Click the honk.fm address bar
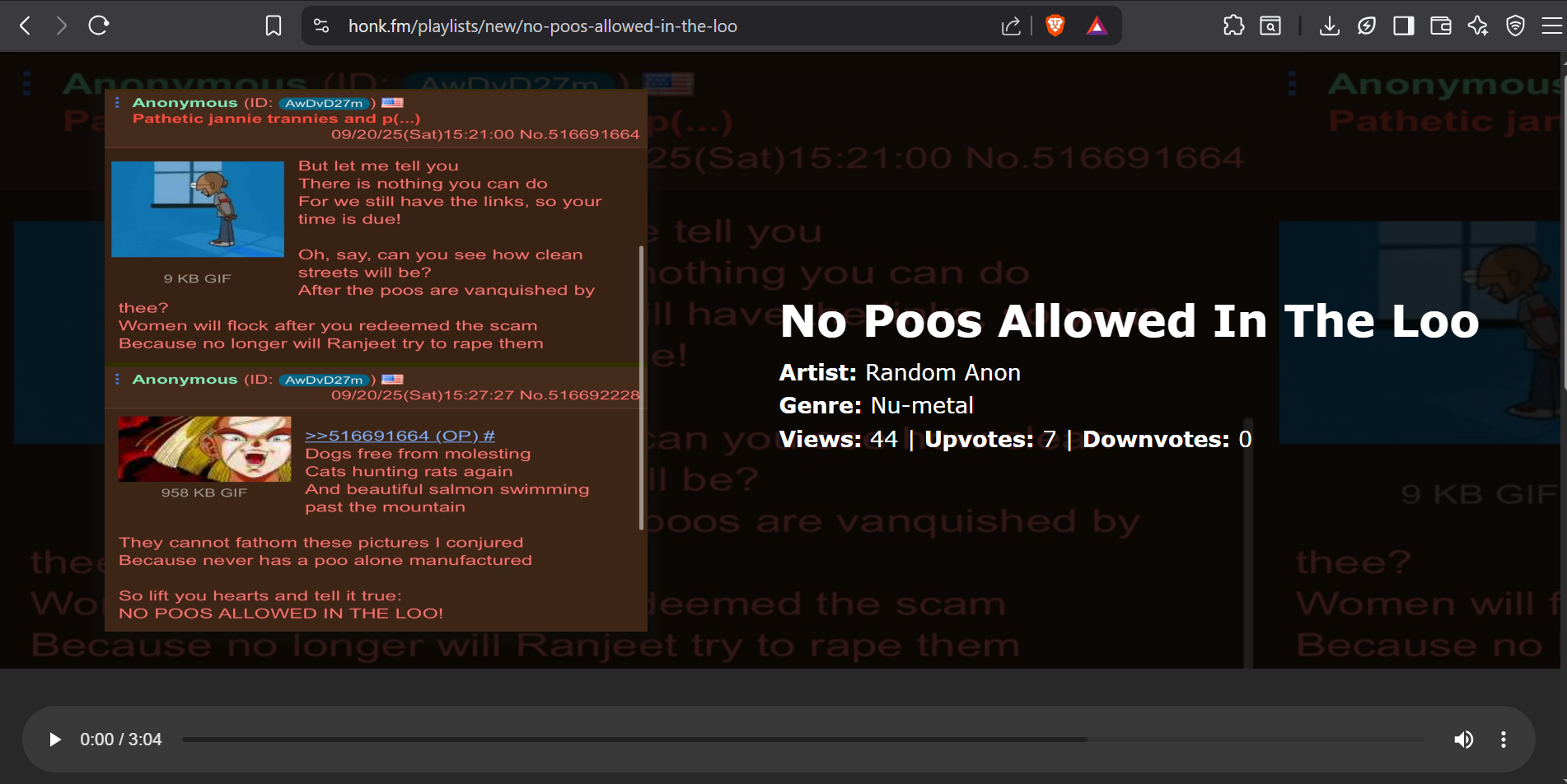Image resolution: width=1567 pixels, height=784 pixels. 542,26
